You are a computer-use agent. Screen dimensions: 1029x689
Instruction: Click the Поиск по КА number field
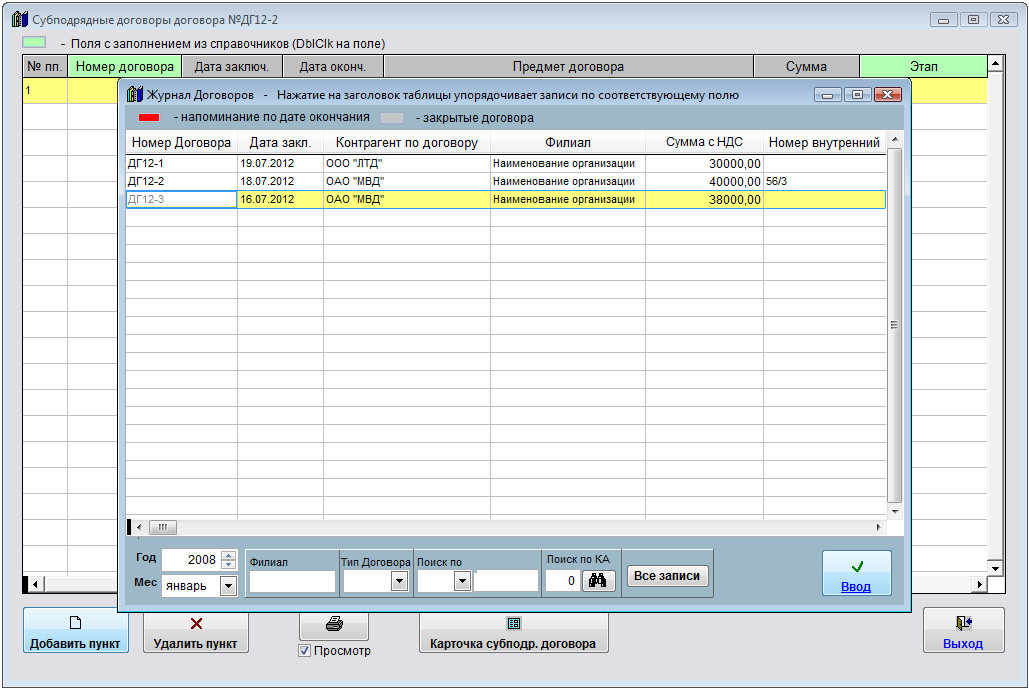click(563, 581)
